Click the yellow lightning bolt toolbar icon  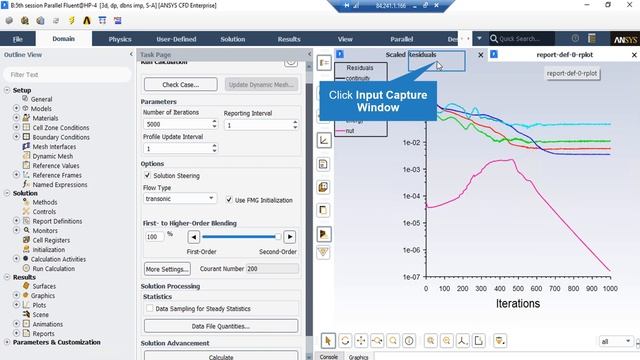click(x=71, y=20)
